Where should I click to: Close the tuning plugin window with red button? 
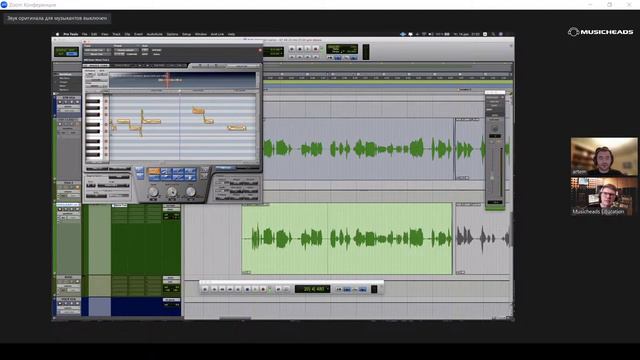click(85, 42)
